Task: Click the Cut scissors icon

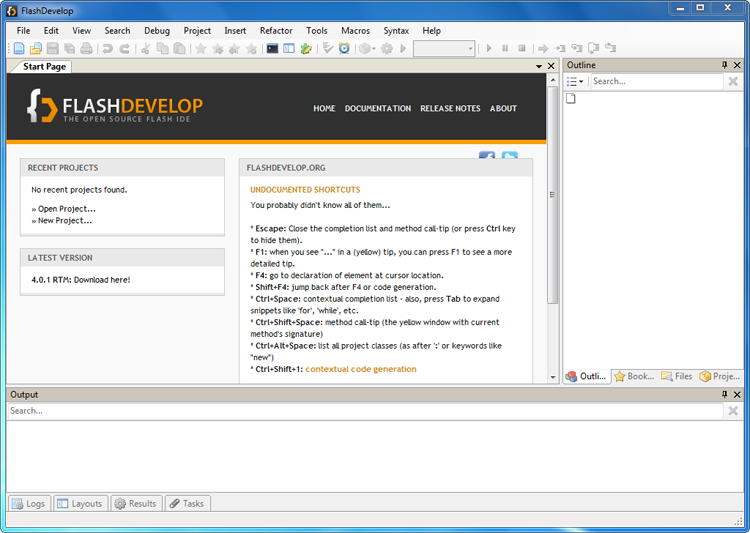Action: coord(146,48)
